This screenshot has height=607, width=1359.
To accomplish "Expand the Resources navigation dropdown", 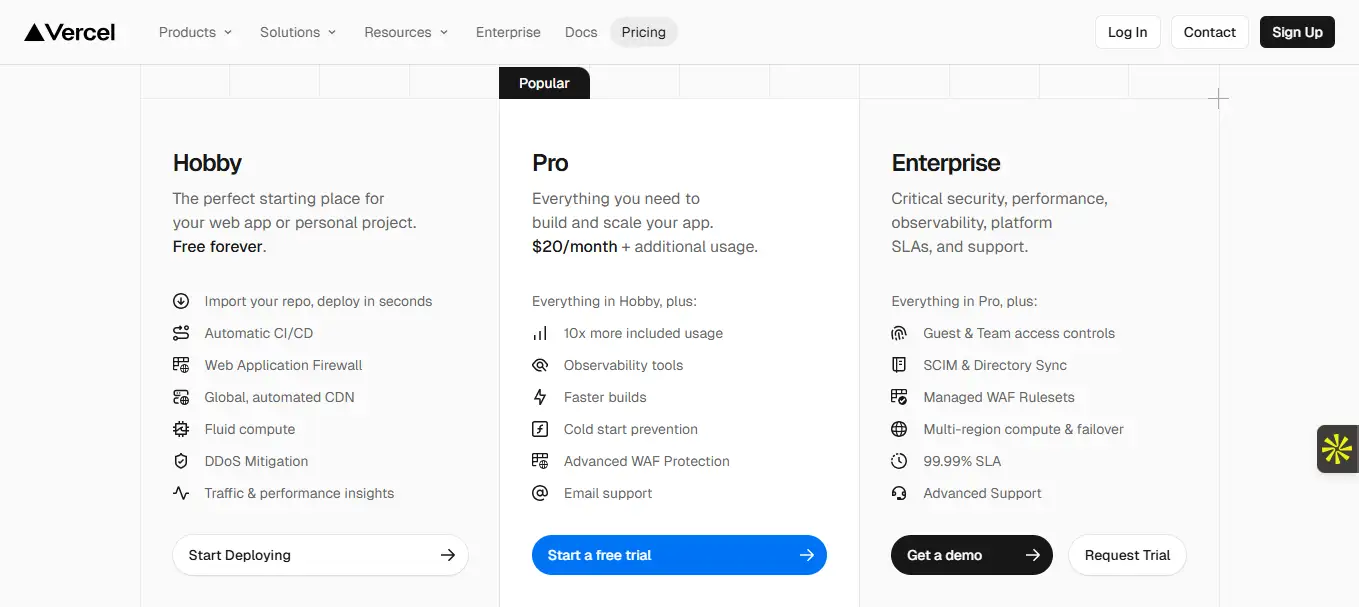I will point(406,32).
